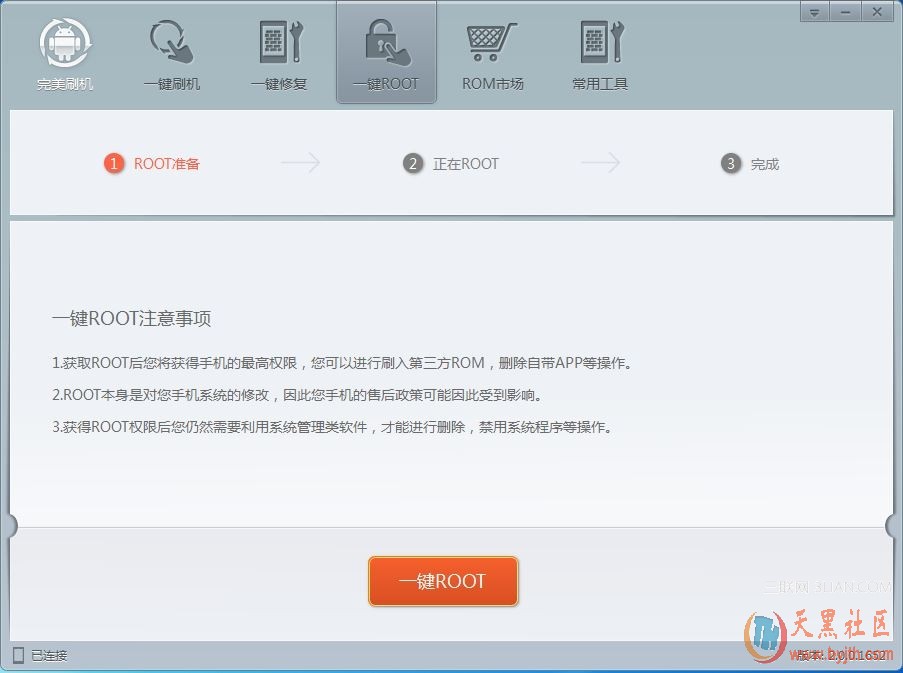The height and width of the screenshot is (673, 903).
Task: Select step 3 完成 indicator
Action: click(751, 164)
